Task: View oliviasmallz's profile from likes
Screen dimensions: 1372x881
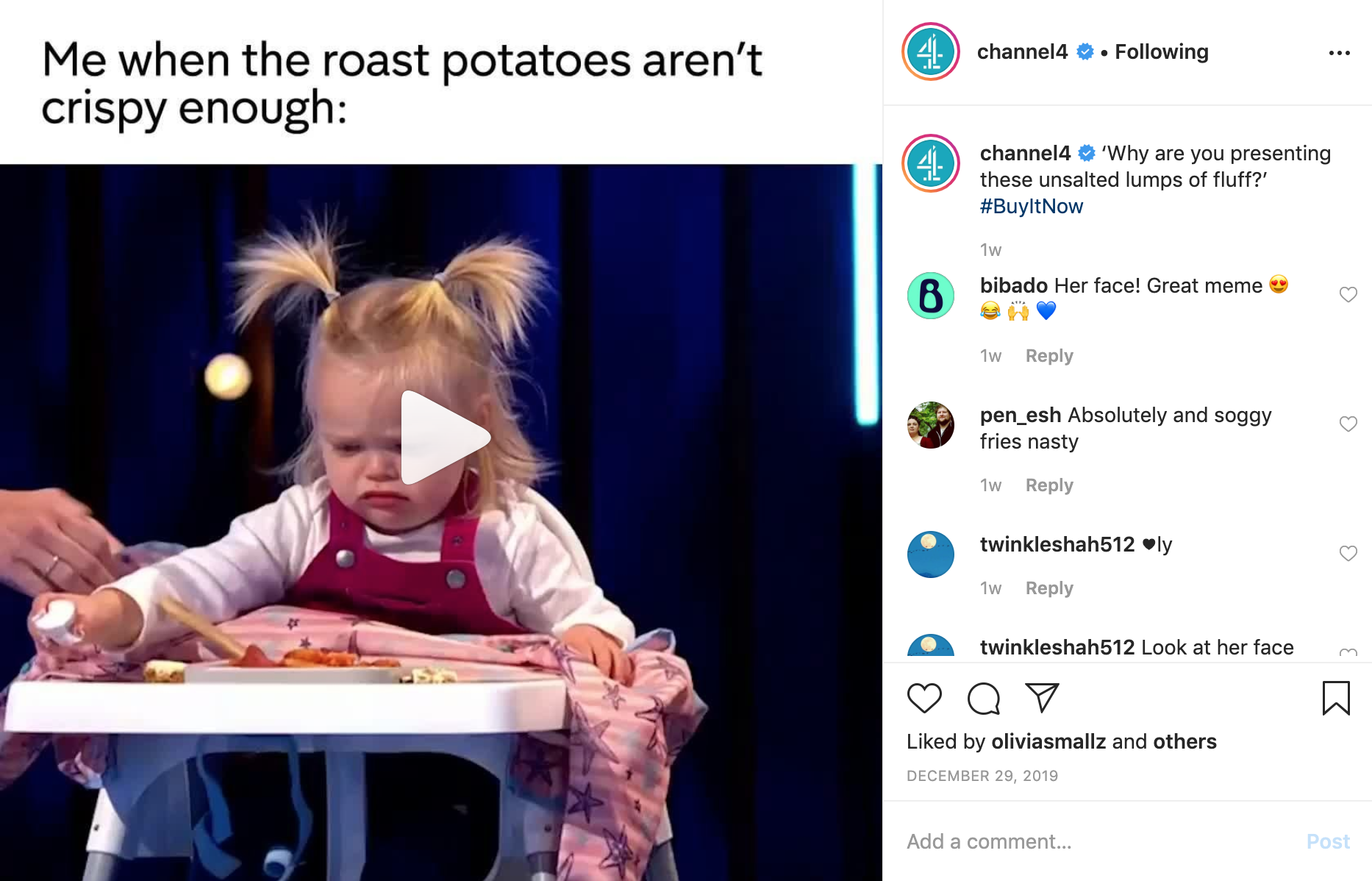Action: pos(1049,741)
